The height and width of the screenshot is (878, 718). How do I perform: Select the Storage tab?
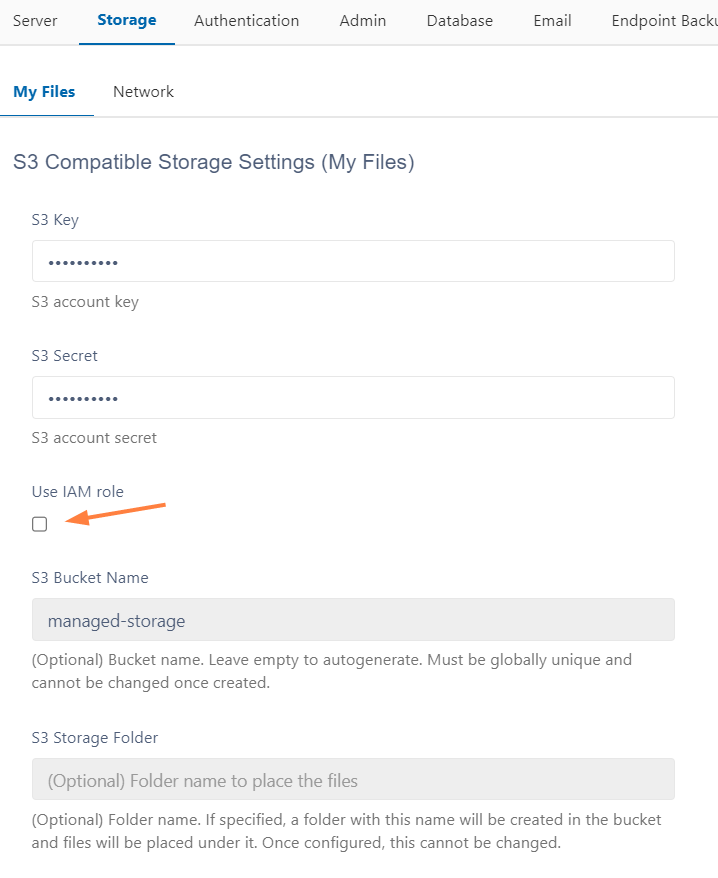(x=127, y=21)
